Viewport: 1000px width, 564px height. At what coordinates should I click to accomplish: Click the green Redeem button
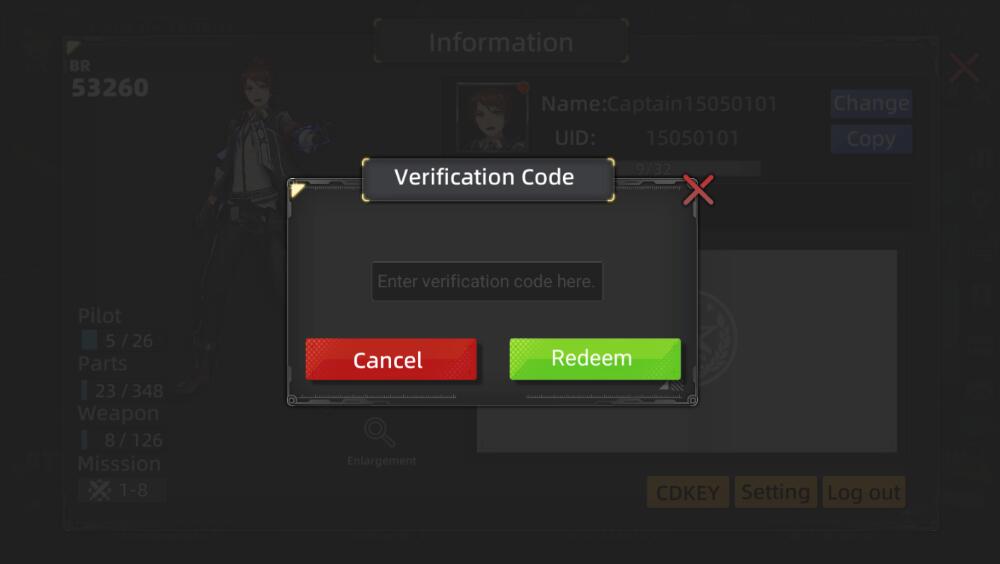(x=594, y=359)
